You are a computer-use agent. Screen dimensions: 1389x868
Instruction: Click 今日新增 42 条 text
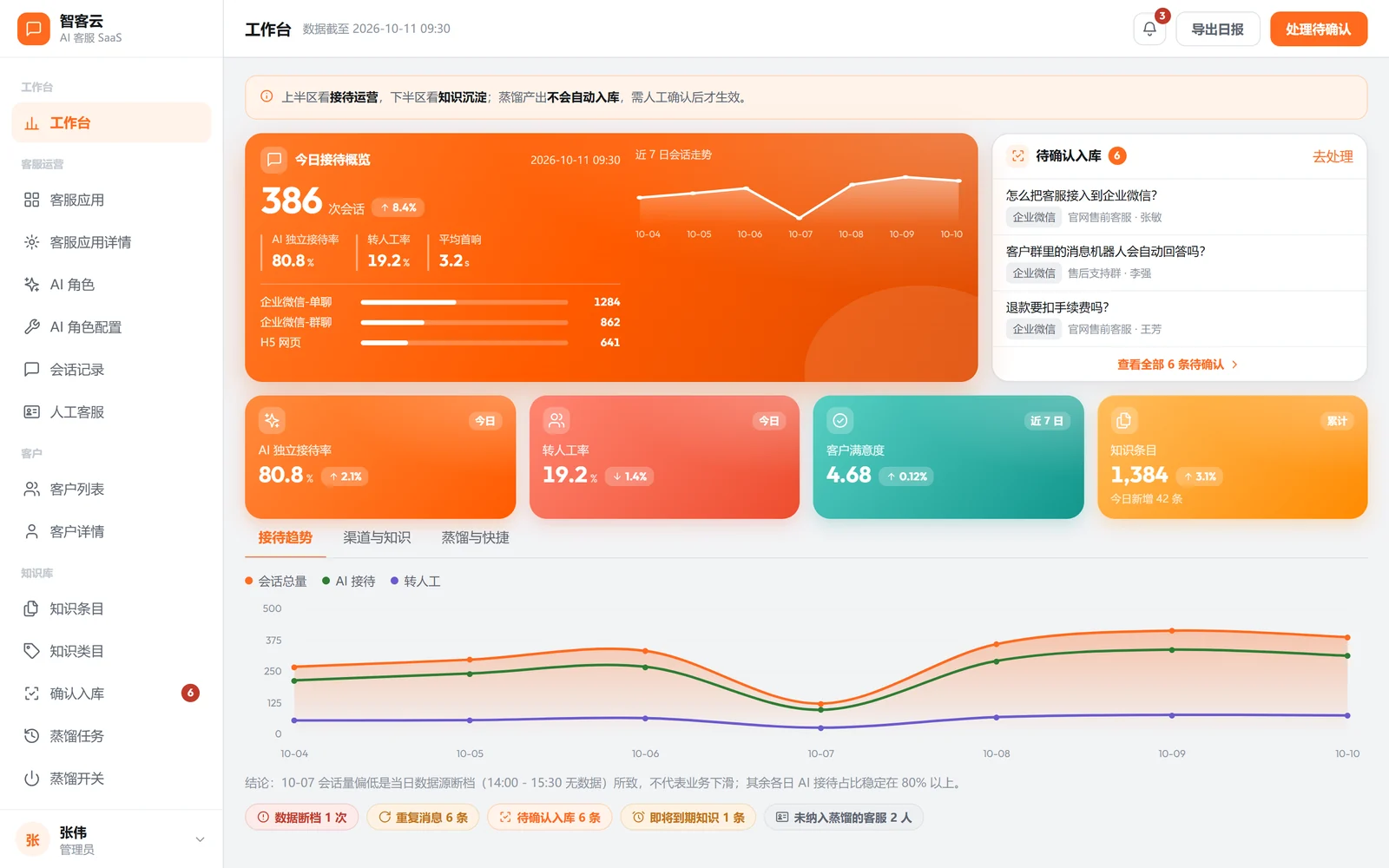(1146, 499)
